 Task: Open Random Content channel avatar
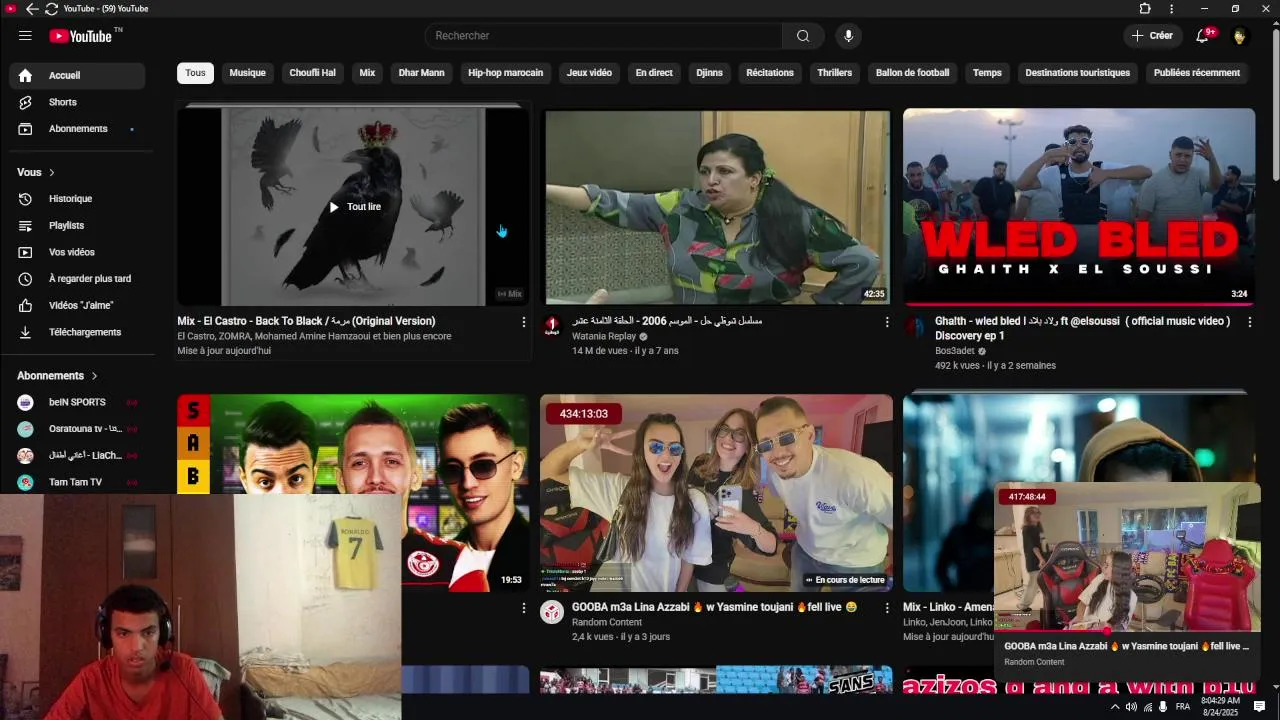click(552, 612)
